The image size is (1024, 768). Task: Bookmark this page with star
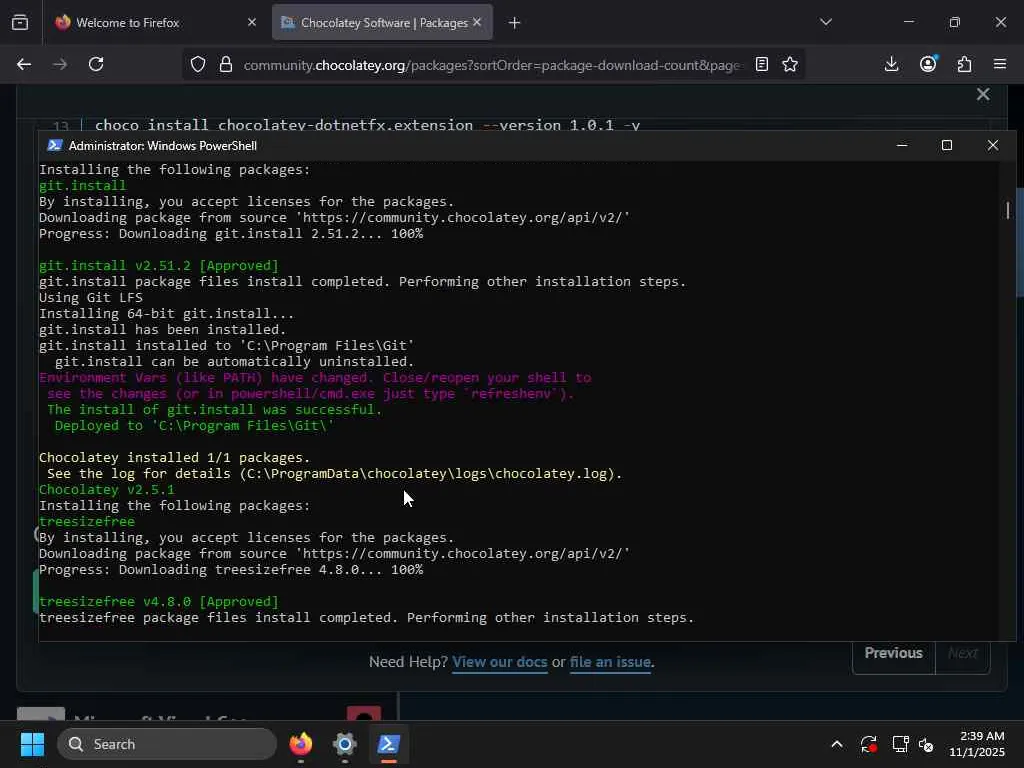click(x=790, y=64)
